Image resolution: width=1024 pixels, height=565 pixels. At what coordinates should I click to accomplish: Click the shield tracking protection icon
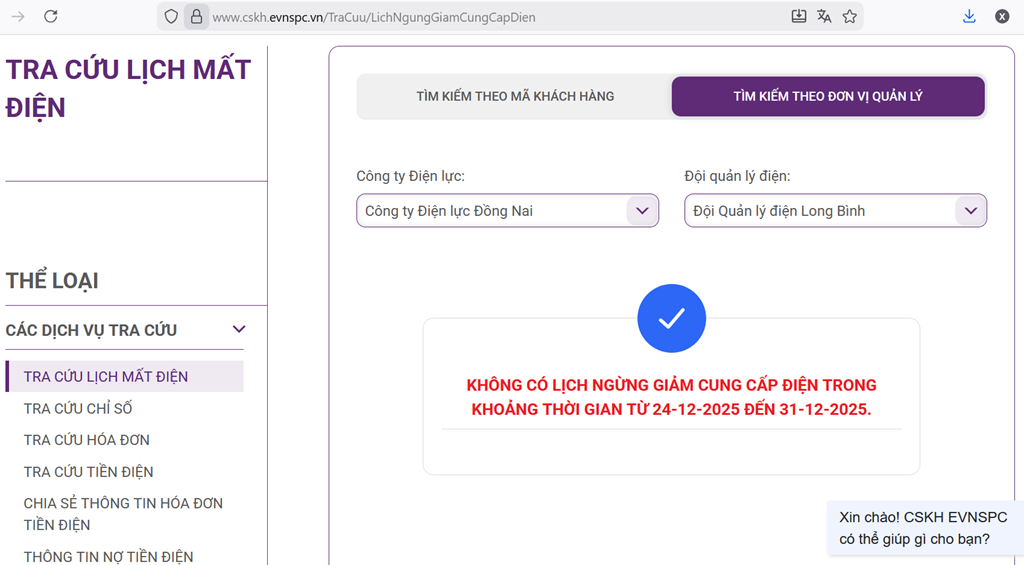click(171, 16)
